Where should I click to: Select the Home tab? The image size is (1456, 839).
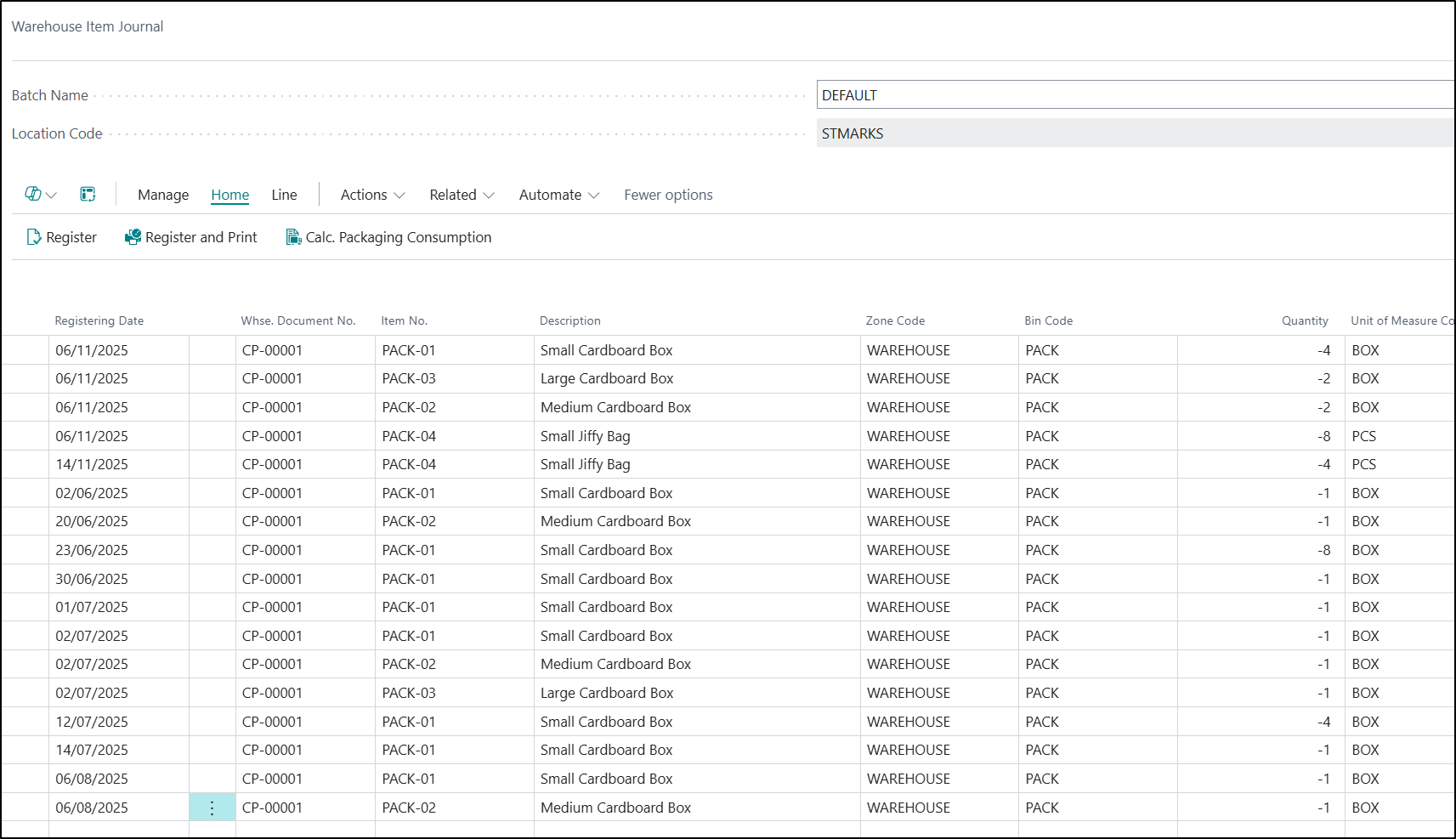230,195
